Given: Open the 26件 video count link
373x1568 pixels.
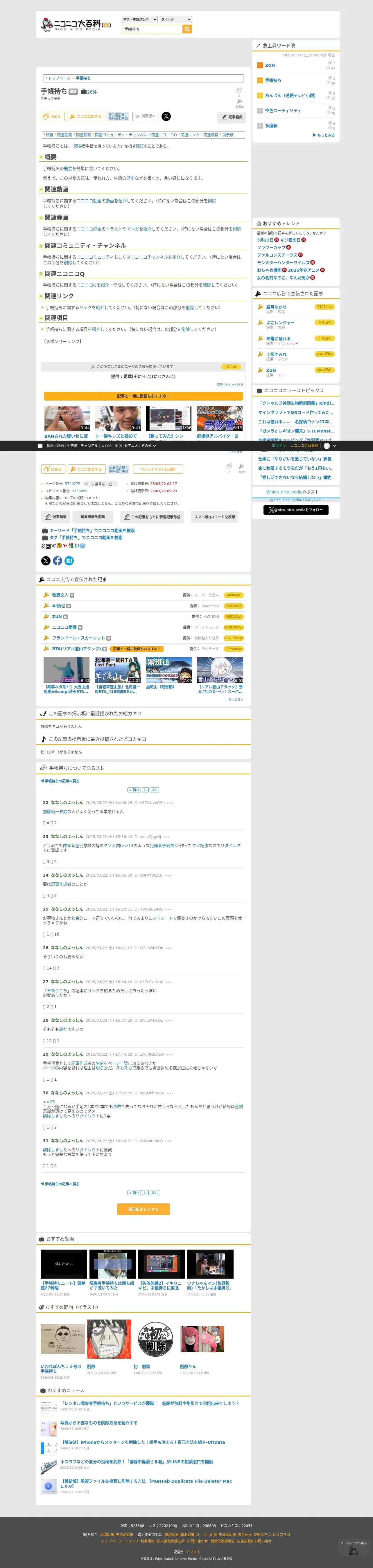Looking at the screenshot, I should pyautogui.click(x=89, y=92).
